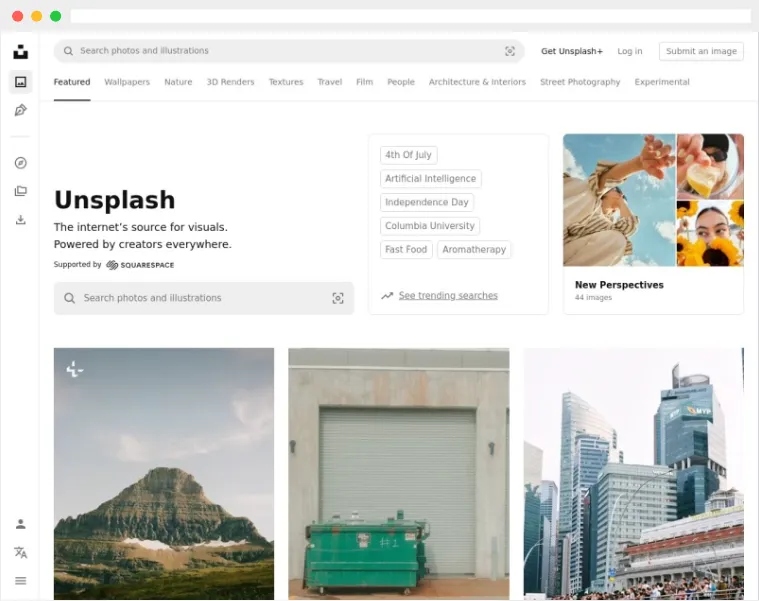Click the browser address bar
This screenshot has width=759, height=601.
point(410,16)
